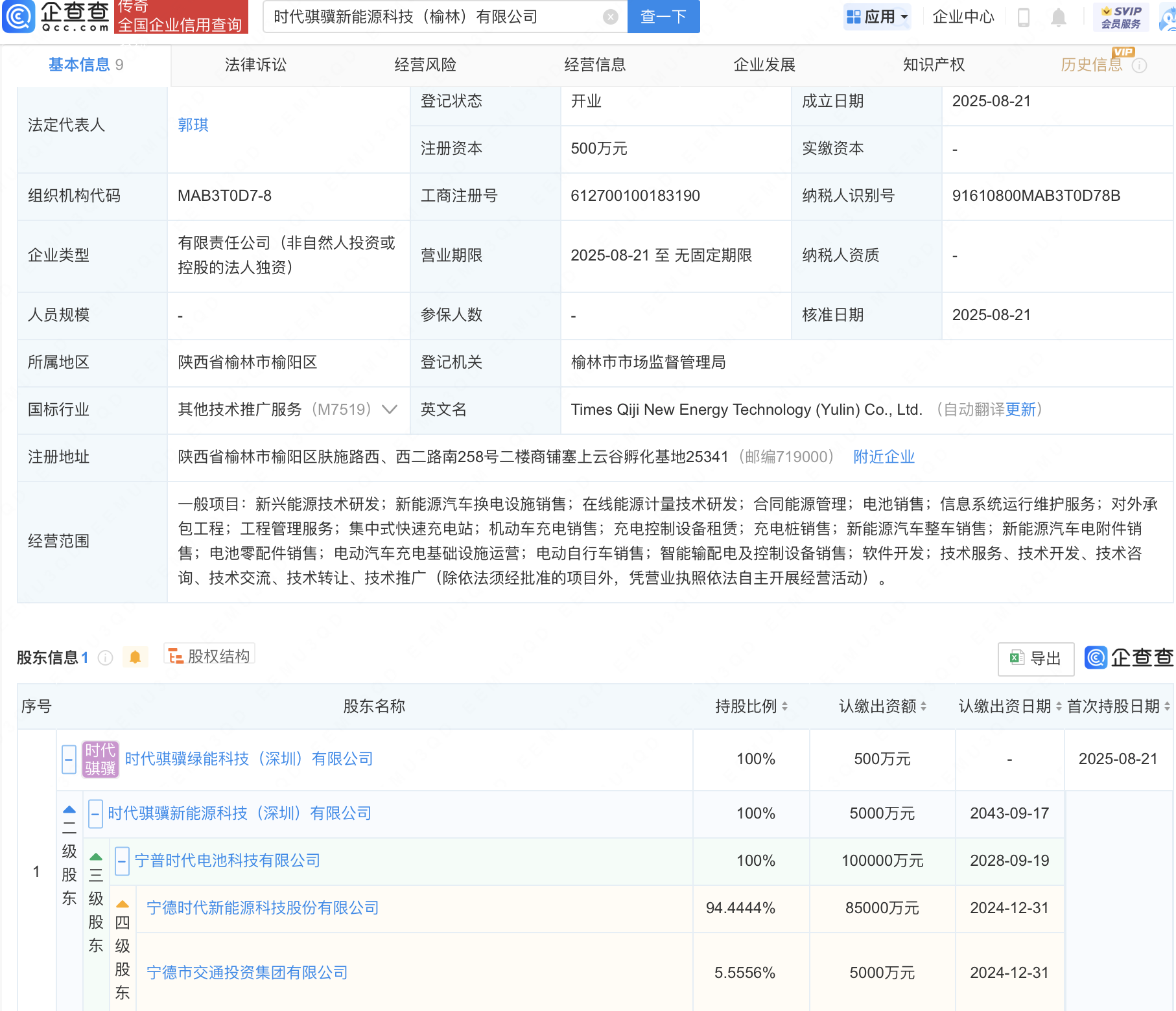Open 宁普时代电池科技有限公司 link
This screenshot has height=1011, width=1176.
(228, 861)
